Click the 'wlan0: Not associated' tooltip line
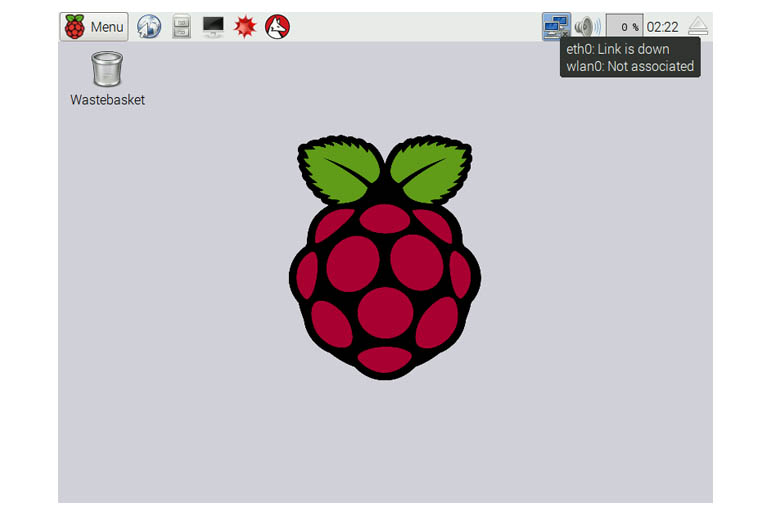The image size is (768, 512). [x=630, y=66]
